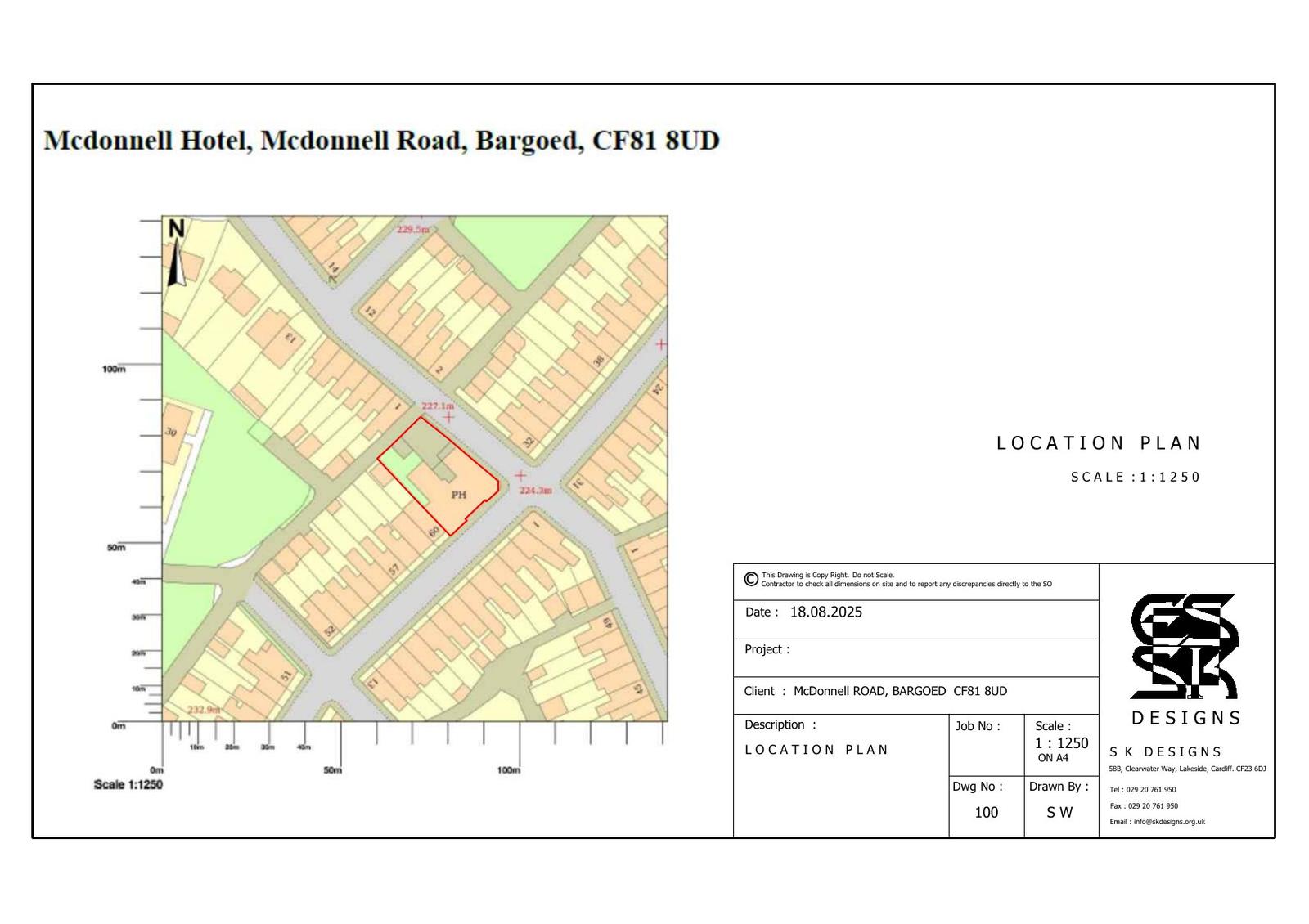This screenshot has height=924, width=1309.
Task: Select the 1 : 1250 scale value in the title block
Action: (1061, 743)
